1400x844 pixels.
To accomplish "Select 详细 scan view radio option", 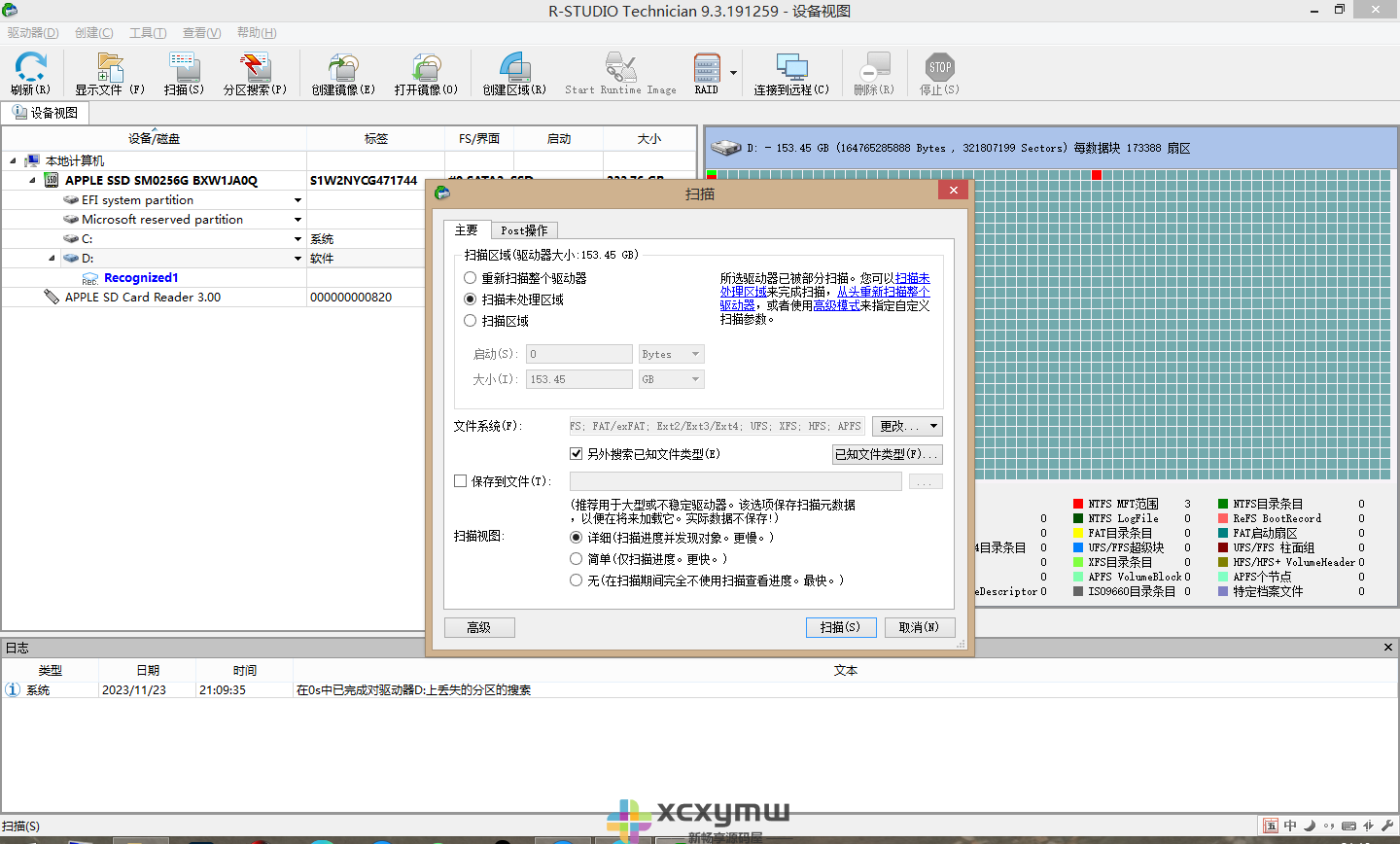I will (576, 538).
